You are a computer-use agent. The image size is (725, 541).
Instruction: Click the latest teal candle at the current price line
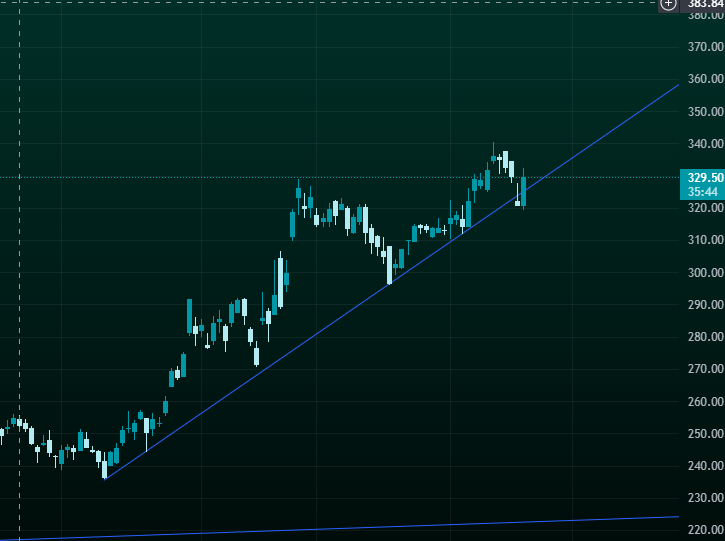pos(523,191)
